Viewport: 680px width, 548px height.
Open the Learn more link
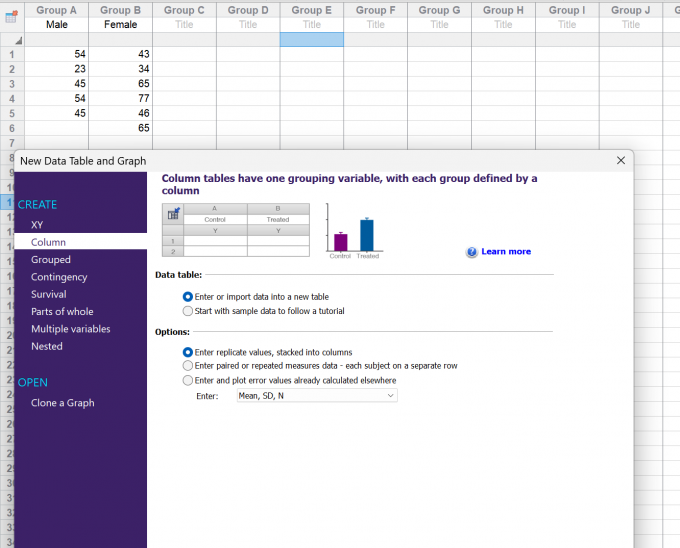click(x=506, y=251)
